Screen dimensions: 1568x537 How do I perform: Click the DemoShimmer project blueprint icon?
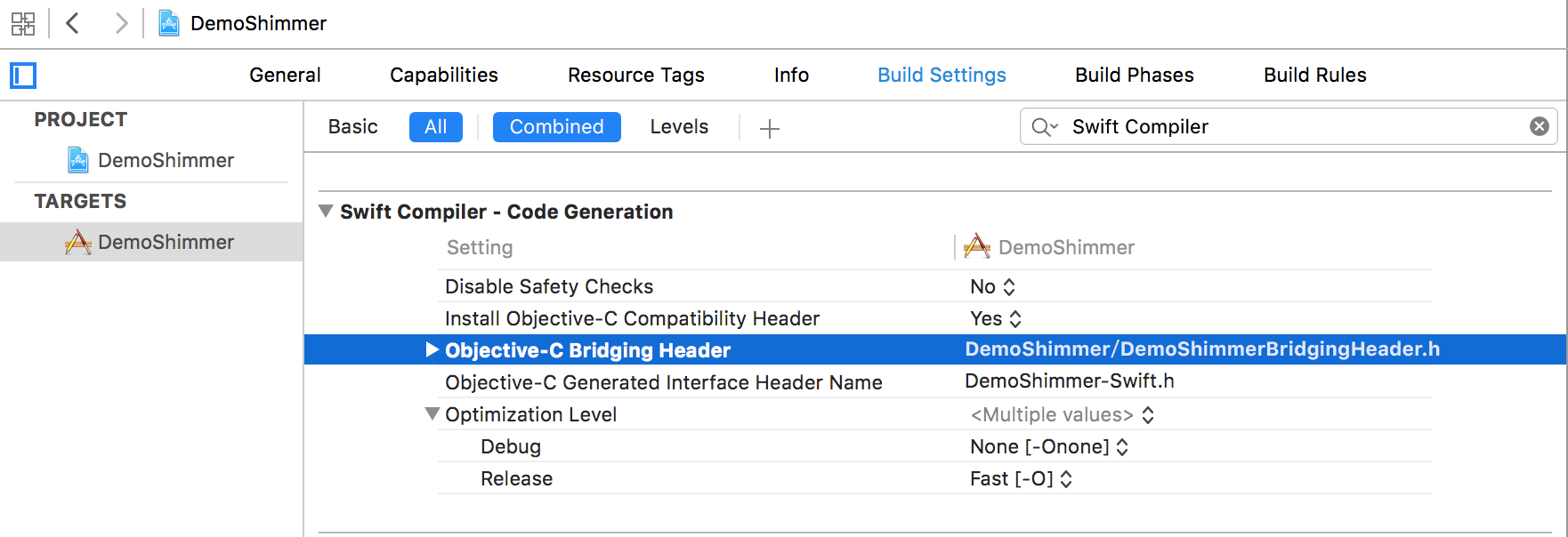(78, 160)
